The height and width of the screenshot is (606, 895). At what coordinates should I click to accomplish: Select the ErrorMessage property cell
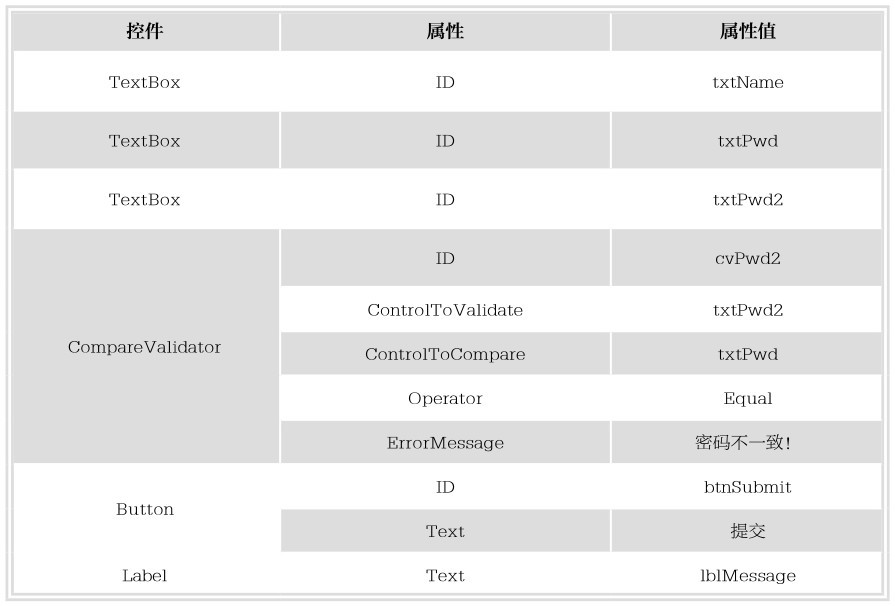445,442
